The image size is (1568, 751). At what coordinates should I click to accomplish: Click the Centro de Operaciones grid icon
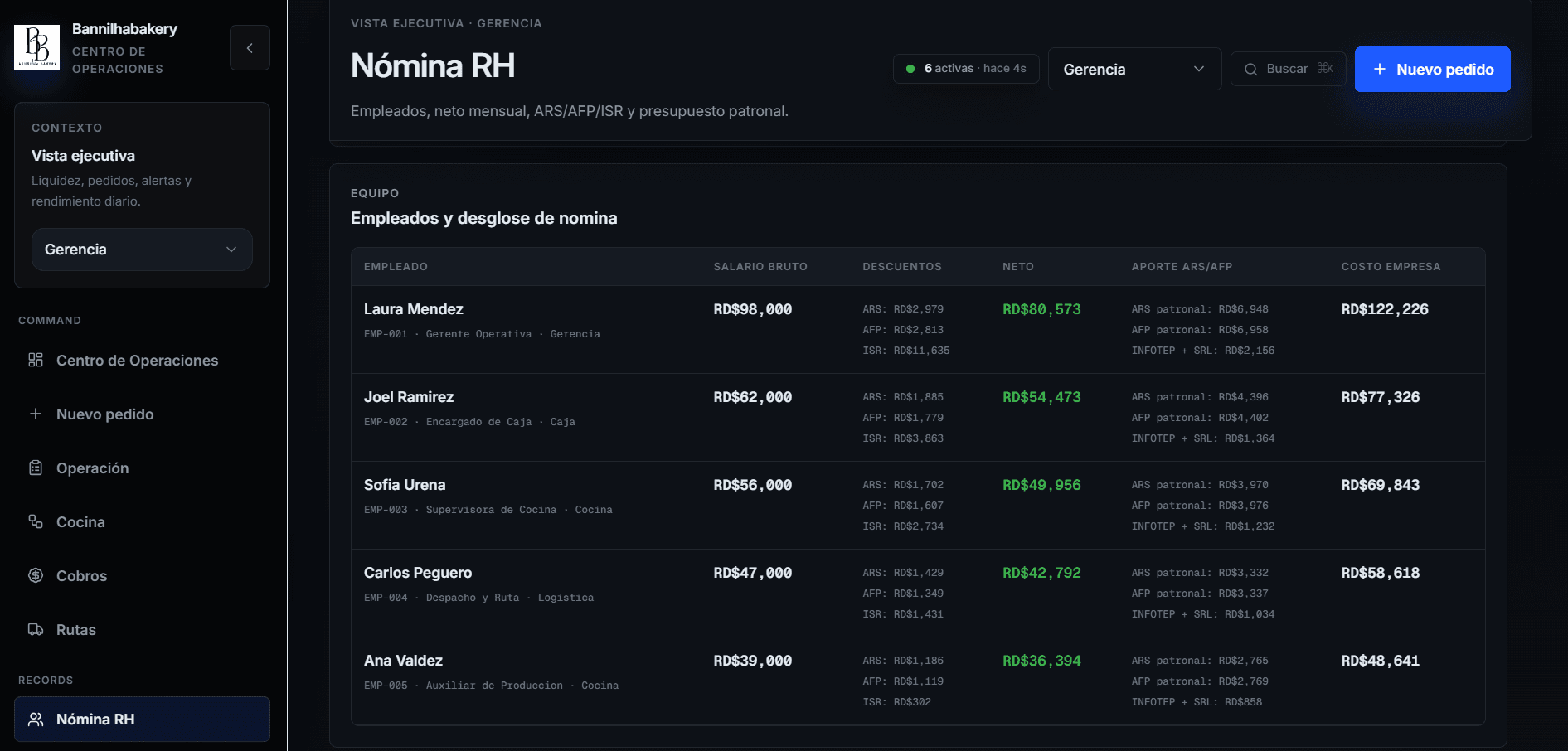(36, 360)
